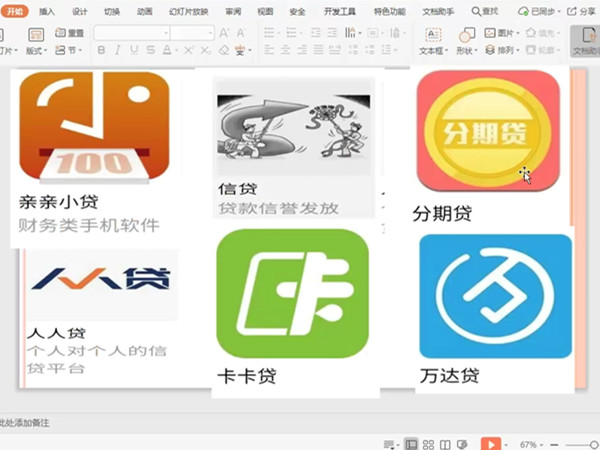Decrease paragraph indent

click(x=315, y=33)
